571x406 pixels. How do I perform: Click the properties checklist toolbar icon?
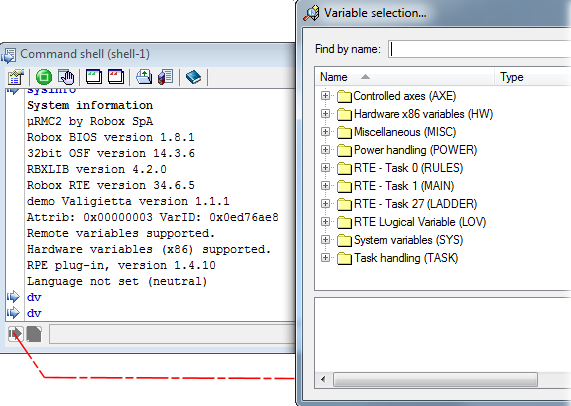tap(16, 77)
